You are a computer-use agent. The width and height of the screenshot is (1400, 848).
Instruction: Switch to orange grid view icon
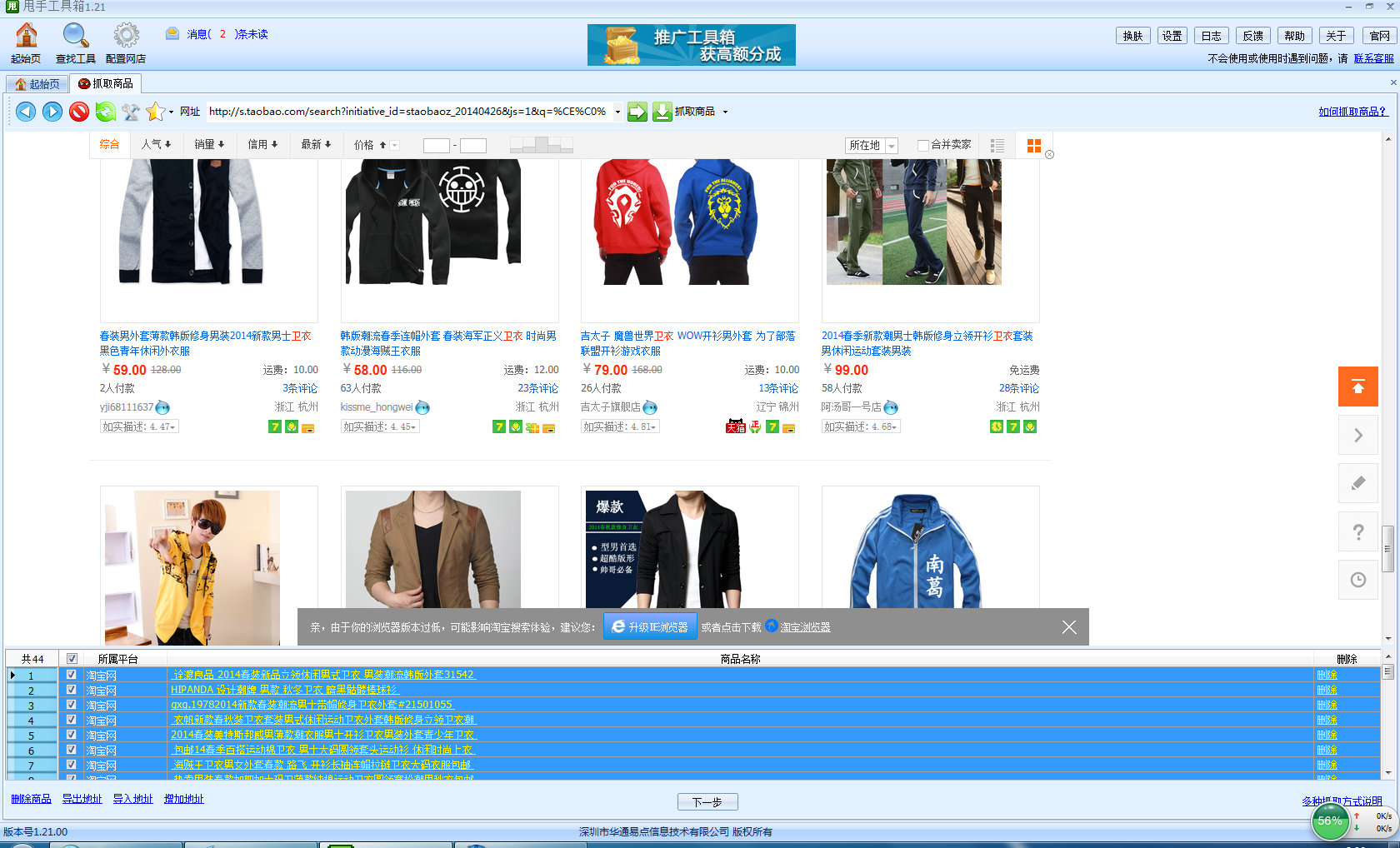tap(1034, 146)
